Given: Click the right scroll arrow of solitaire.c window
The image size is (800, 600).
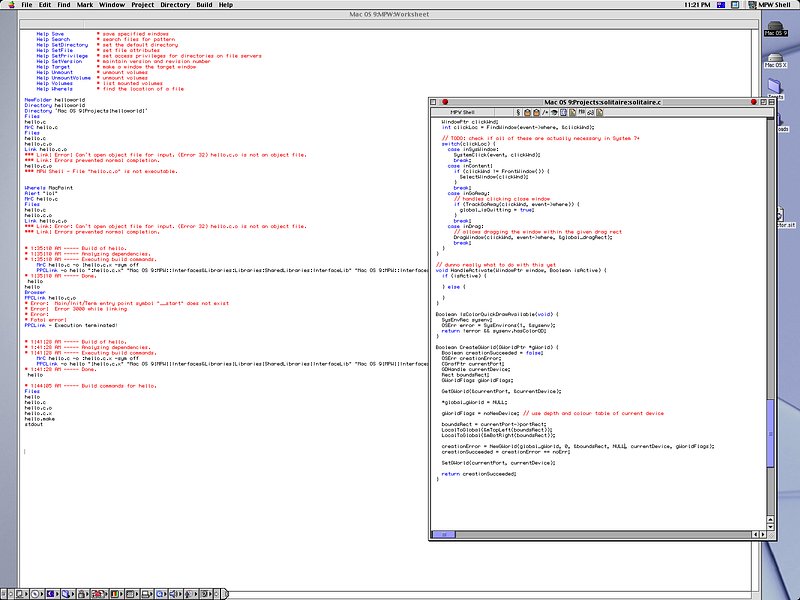Looking at the screenshot, I should 763,534.
